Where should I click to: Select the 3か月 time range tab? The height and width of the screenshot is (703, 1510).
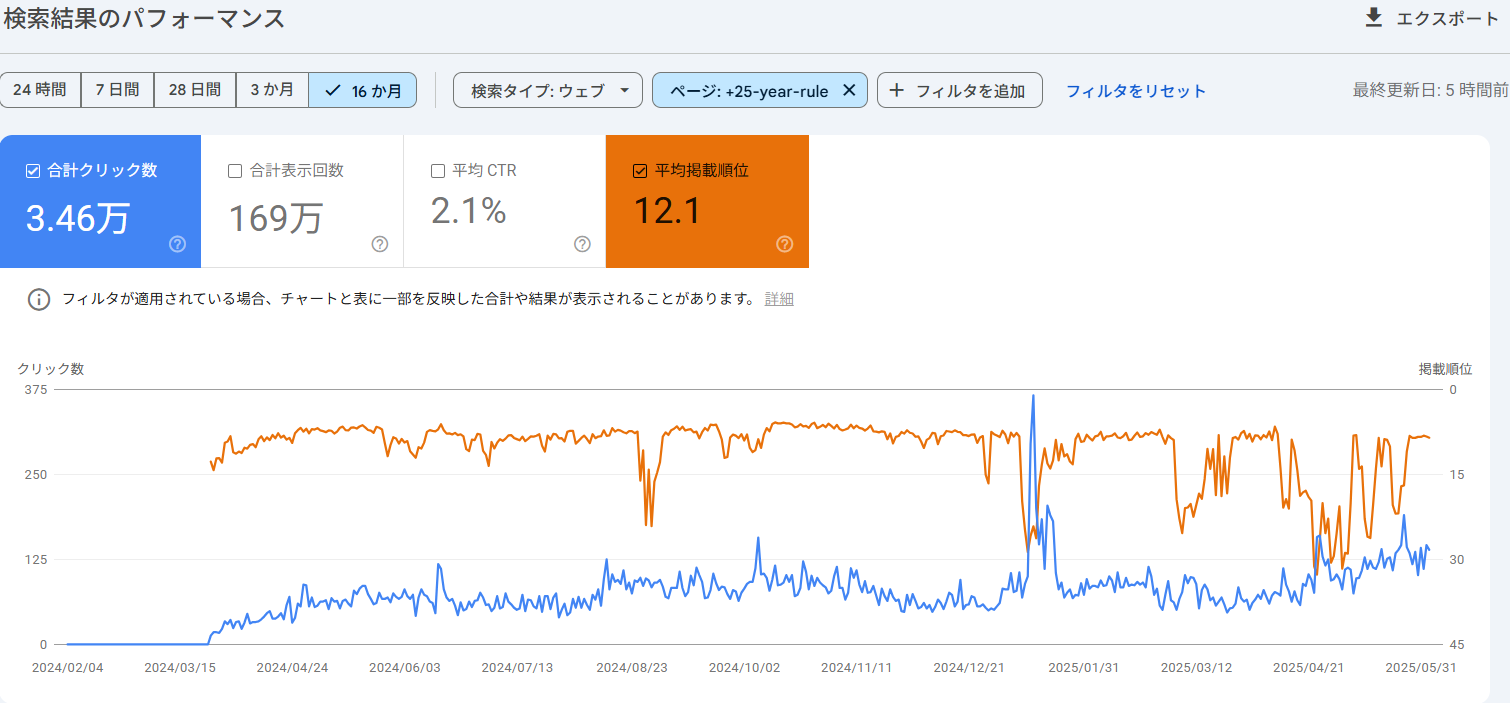pos(271,89)
